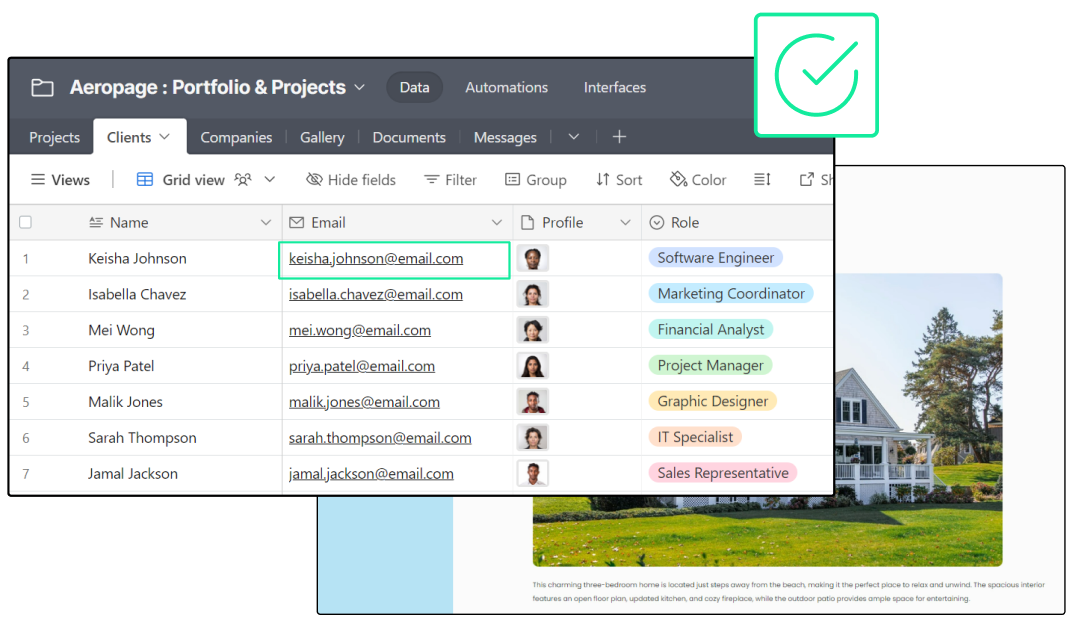Switch to the Projects table tab

point(54,137)
